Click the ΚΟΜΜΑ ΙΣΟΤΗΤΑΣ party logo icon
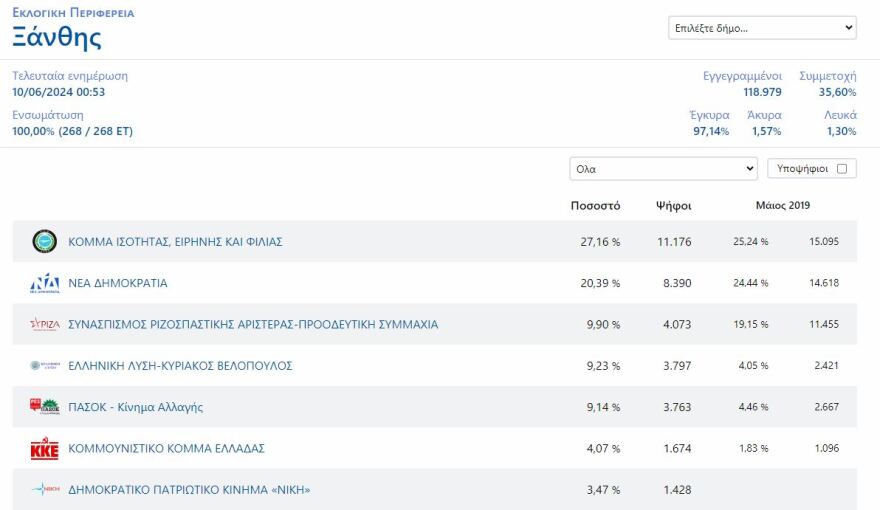The height and width of the screenshot is (510, 880). click(45, 242)
